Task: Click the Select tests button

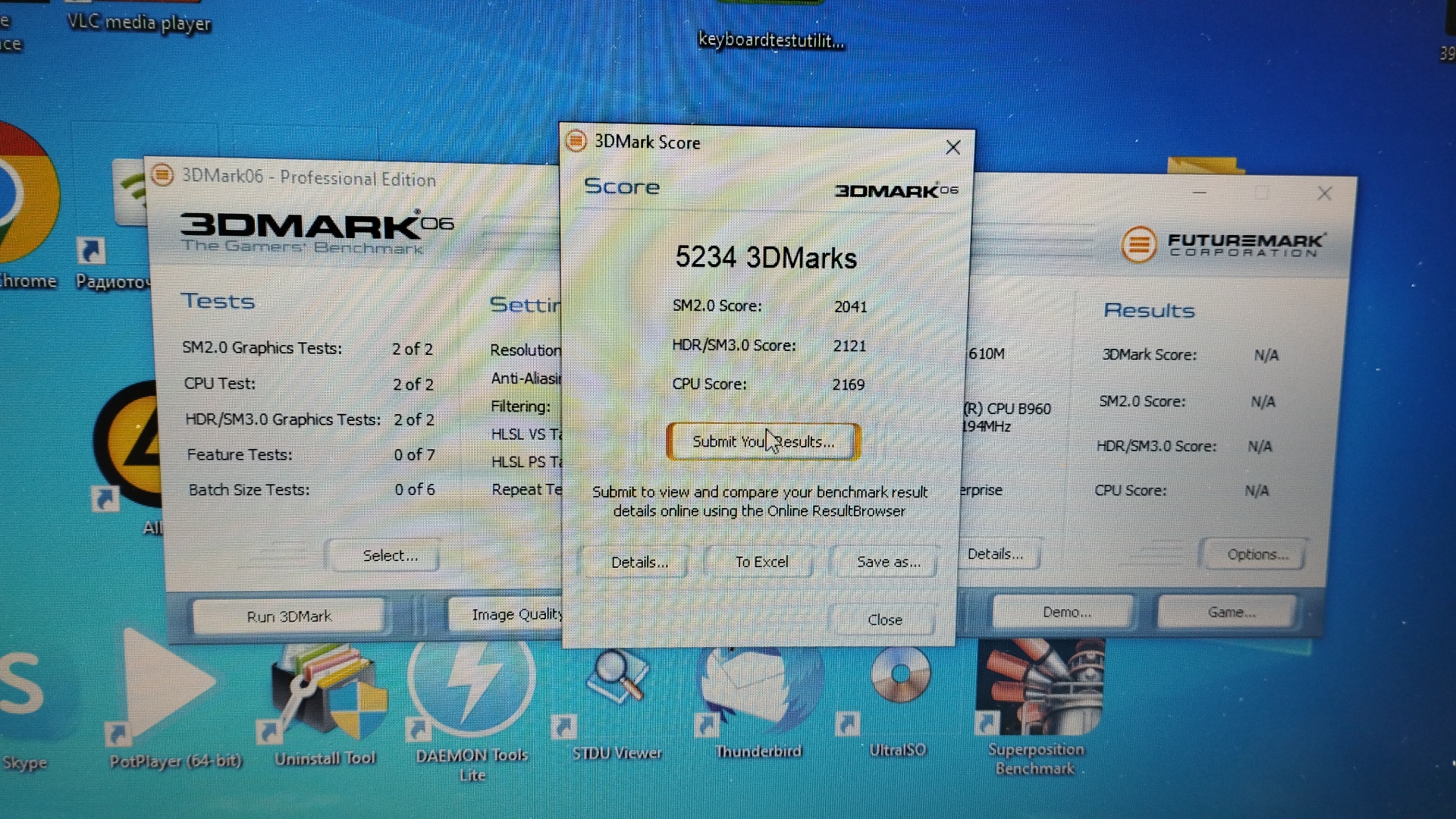Action: click(389, 556)
